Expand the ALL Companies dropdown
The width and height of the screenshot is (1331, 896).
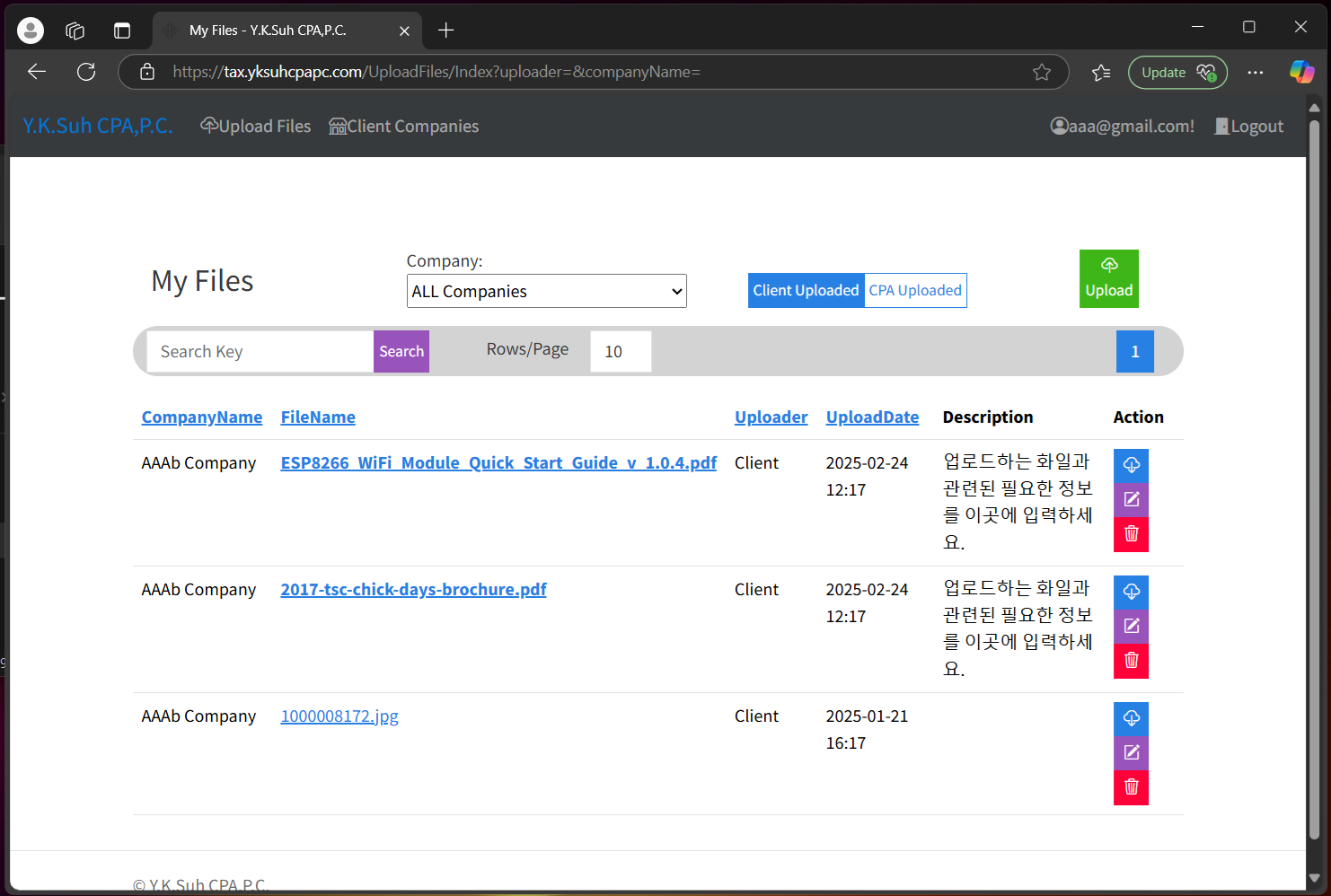[x=546, y=291]
